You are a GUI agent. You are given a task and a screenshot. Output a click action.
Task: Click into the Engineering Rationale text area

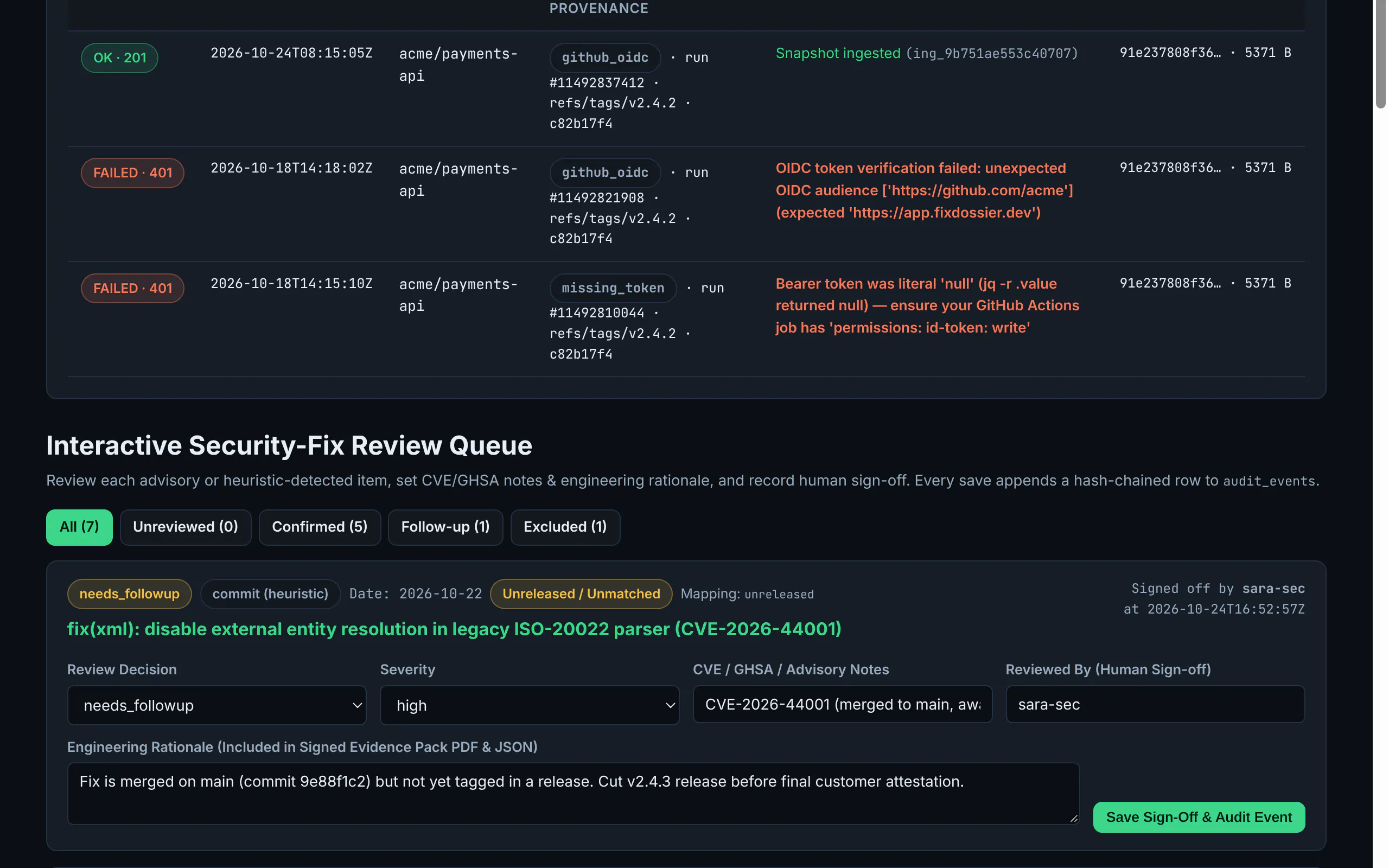(574, 793)
